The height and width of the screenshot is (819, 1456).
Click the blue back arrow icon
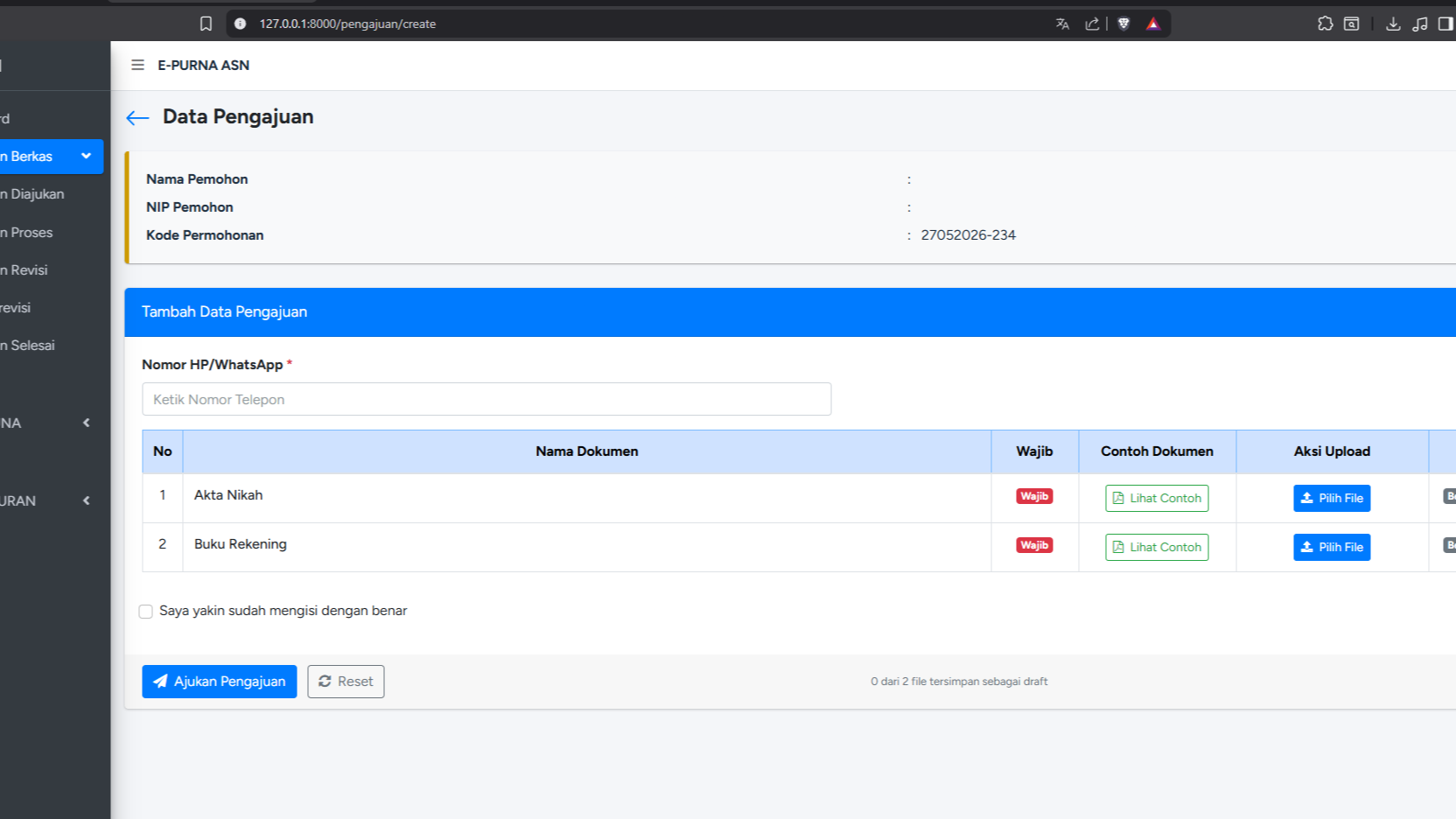pyautogui.click(x=137, y=118)
